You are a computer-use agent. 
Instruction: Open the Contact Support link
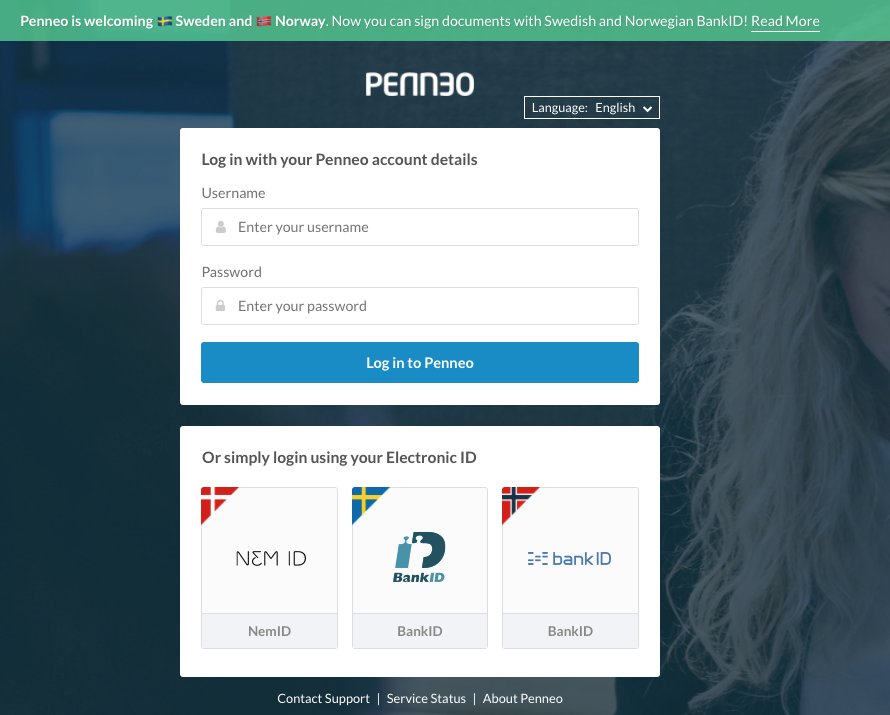[323, 699]
